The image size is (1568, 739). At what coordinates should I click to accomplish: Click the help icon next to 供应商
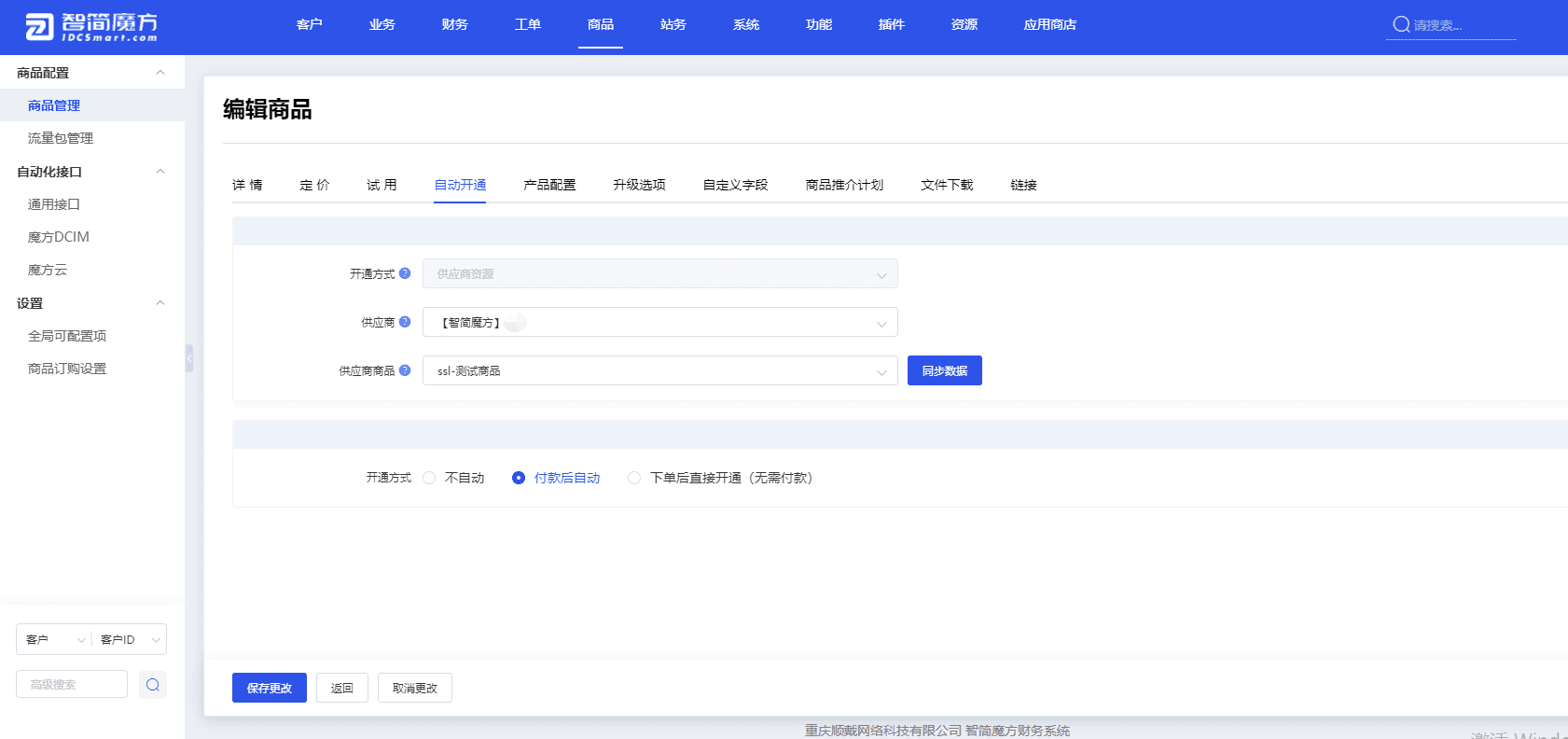click(x=405, y=322)
